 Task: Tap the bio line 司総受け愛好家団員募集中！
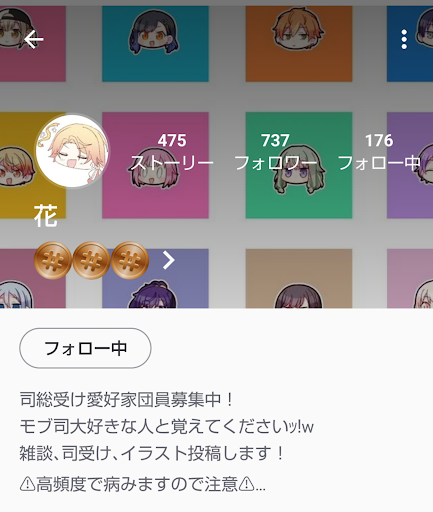tap(127, 399)
